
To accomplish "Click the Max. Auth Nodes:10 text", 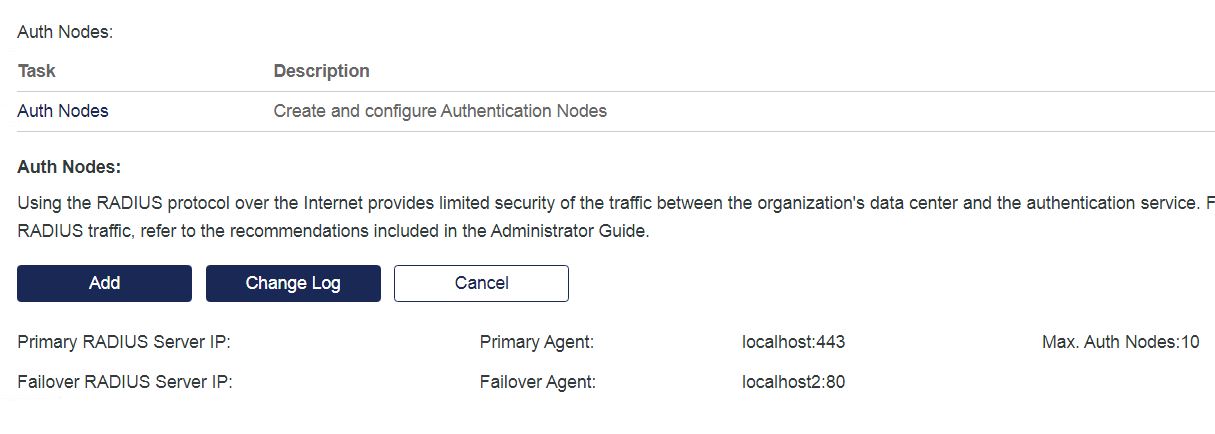I will [x=1120, y=342].
